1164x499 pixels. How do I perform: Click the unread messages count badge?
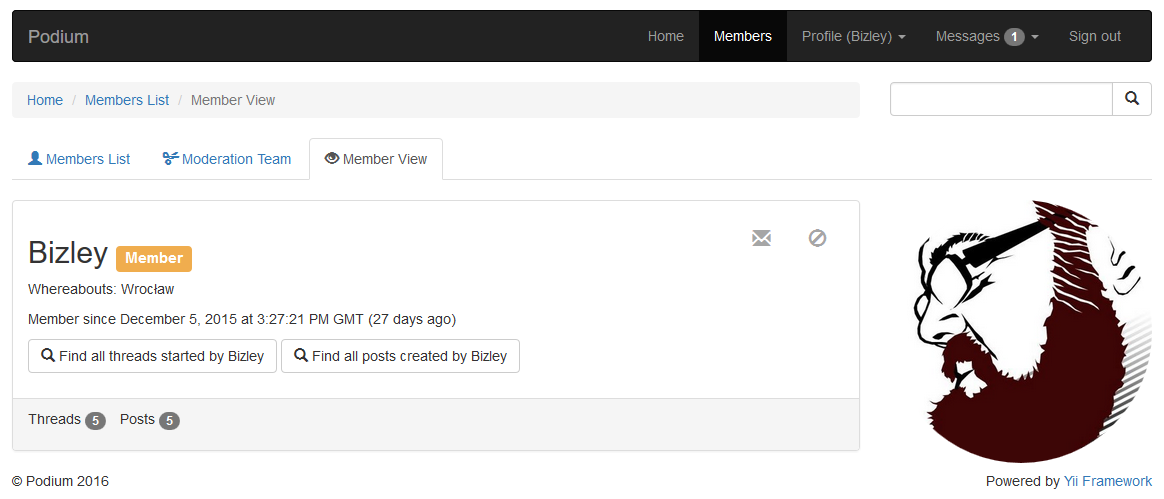1014,36
